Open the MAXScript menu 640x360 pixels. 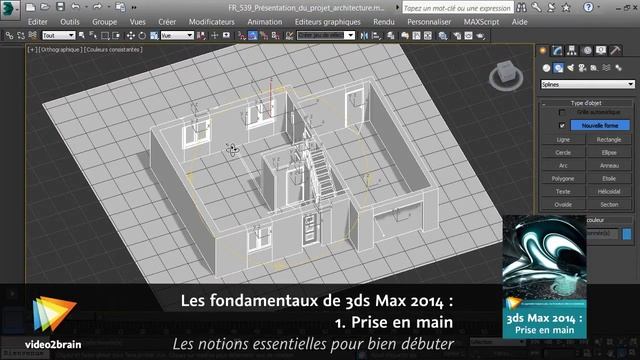pos(481,22)
